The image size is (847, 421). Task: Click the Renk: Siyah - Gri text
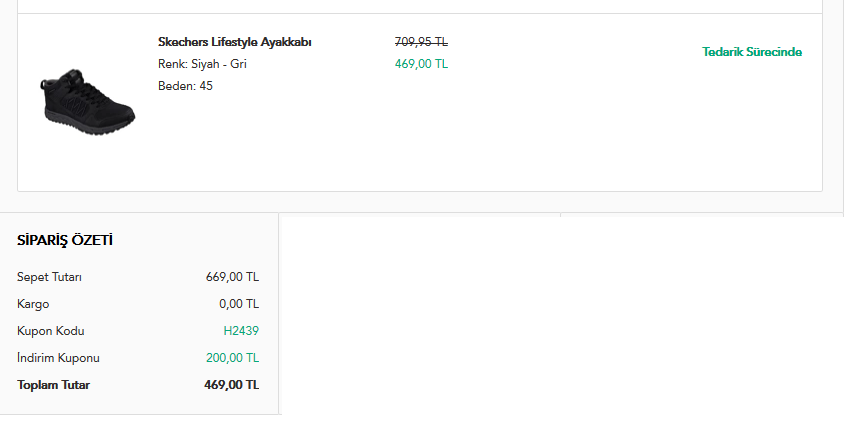click(x=202, y=64)
